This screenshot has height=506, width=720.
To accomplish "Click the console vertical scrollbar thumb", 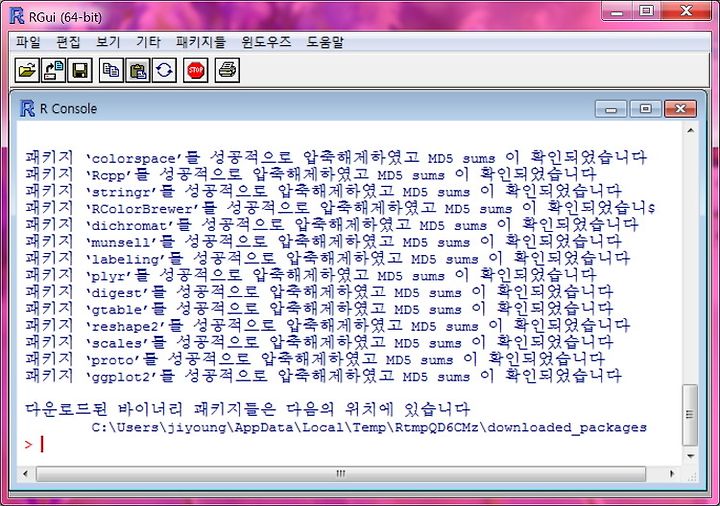I will click(690, 415).
